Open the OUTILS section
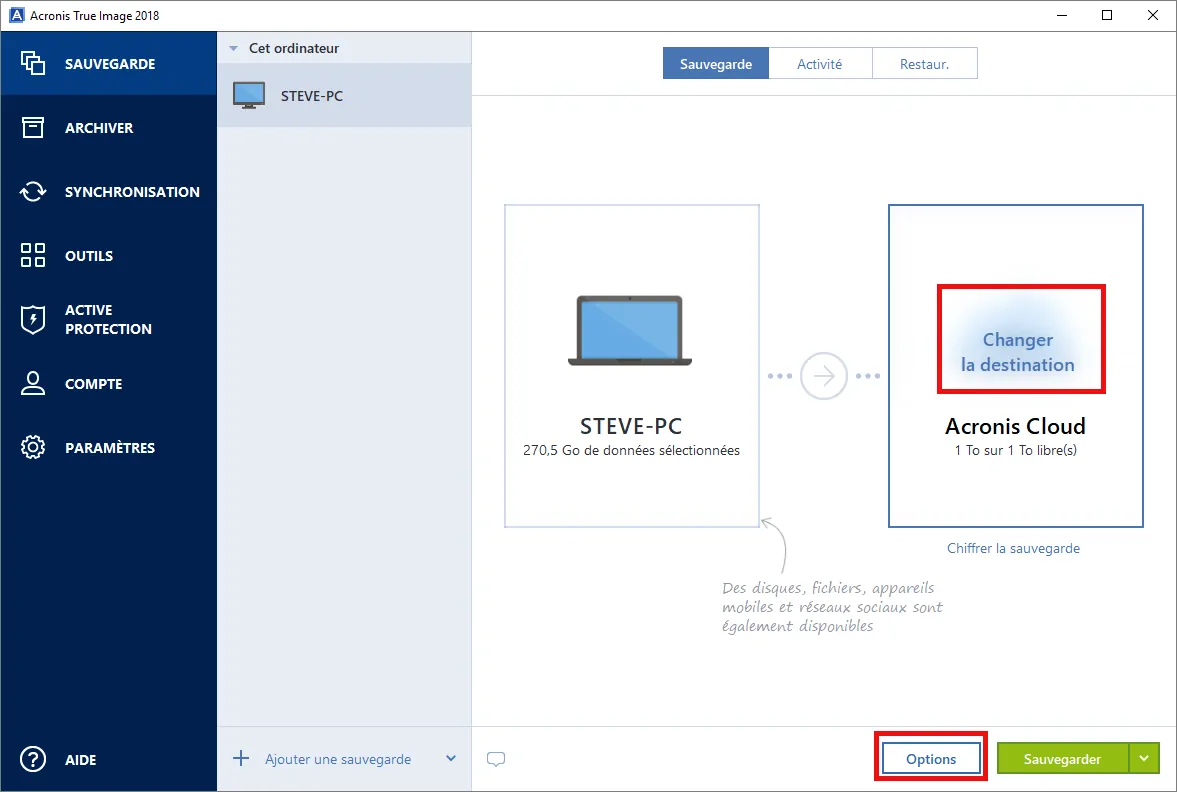The width and height of the screenshot is (1177, 792). pos(89,256)
